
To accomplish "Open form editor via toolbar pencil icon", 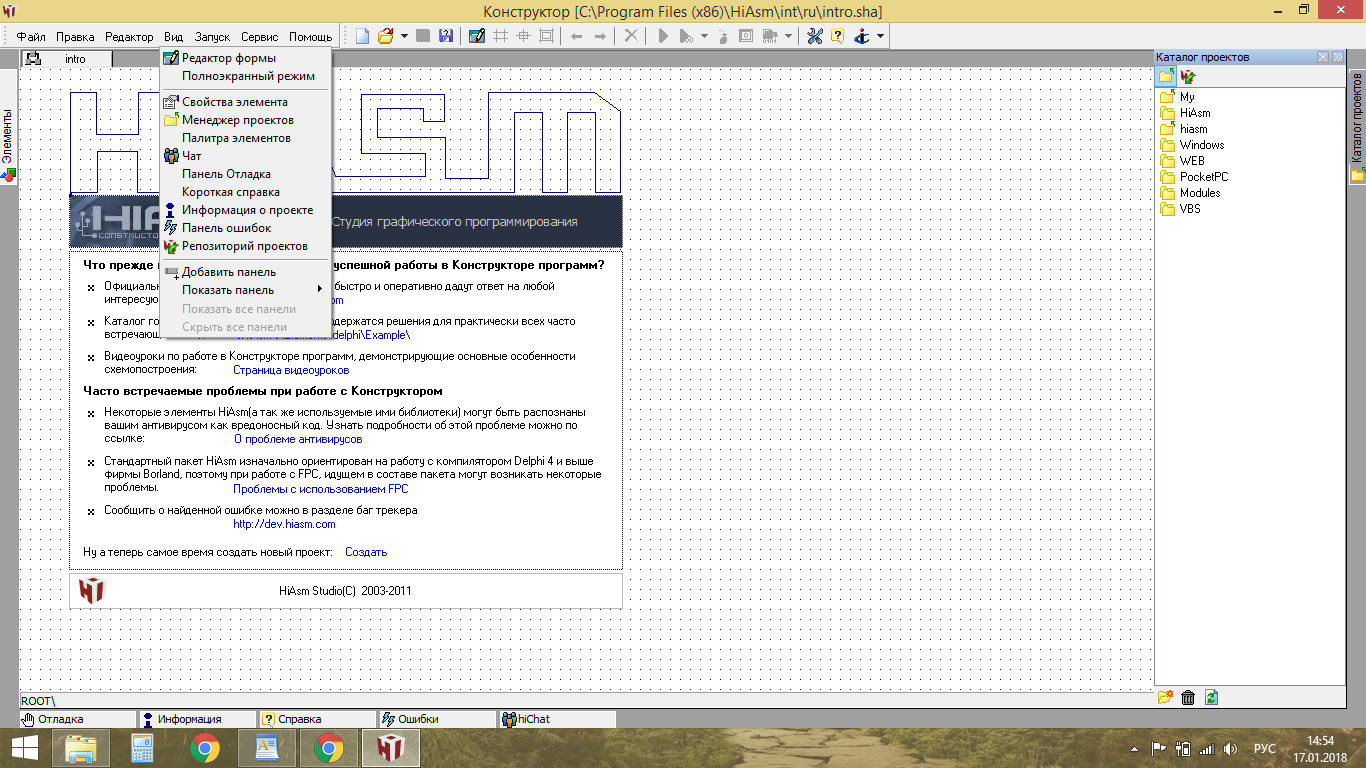I will coord(477,36).
